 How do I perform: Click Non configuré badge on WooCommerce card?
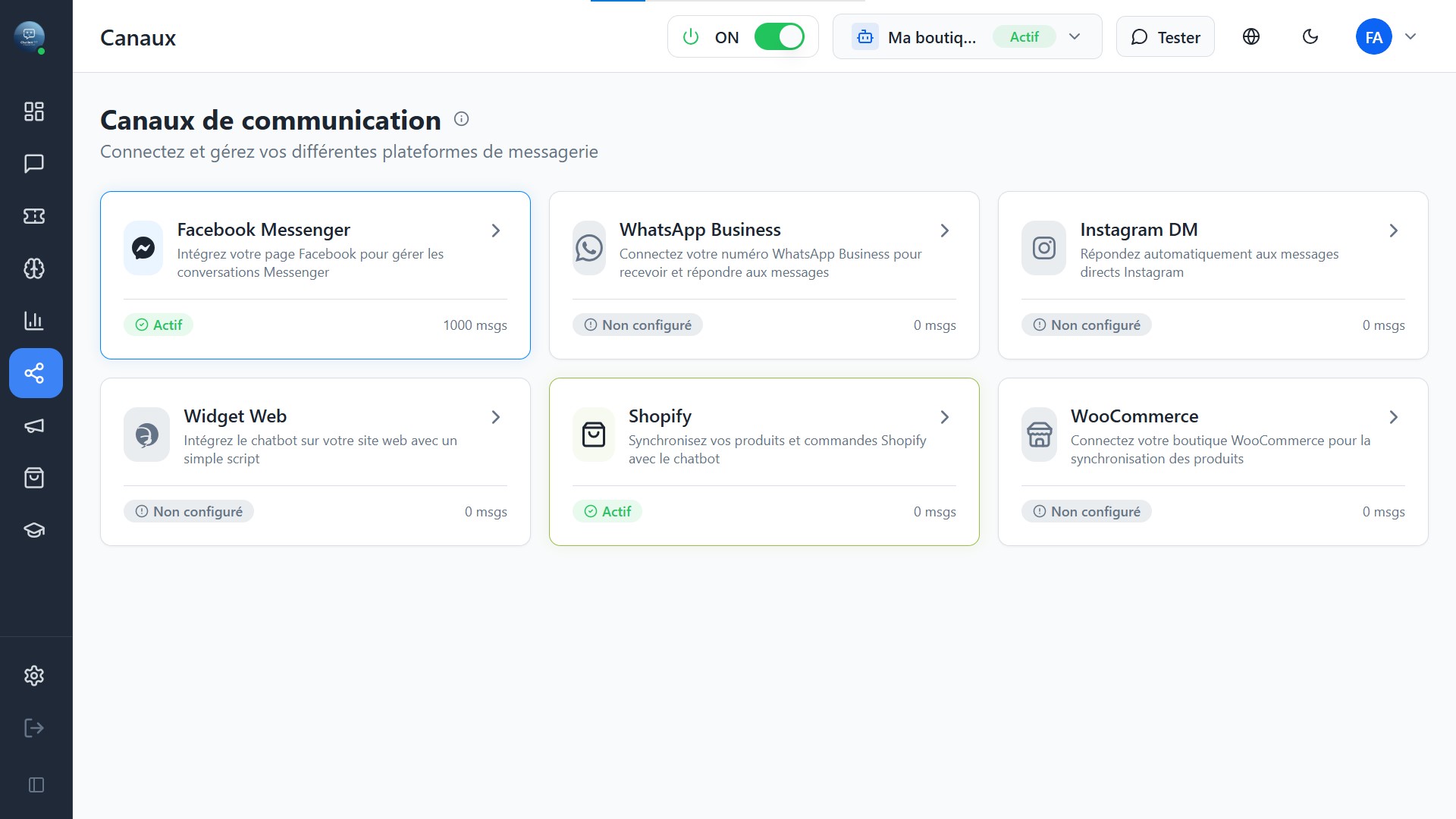1087,511
